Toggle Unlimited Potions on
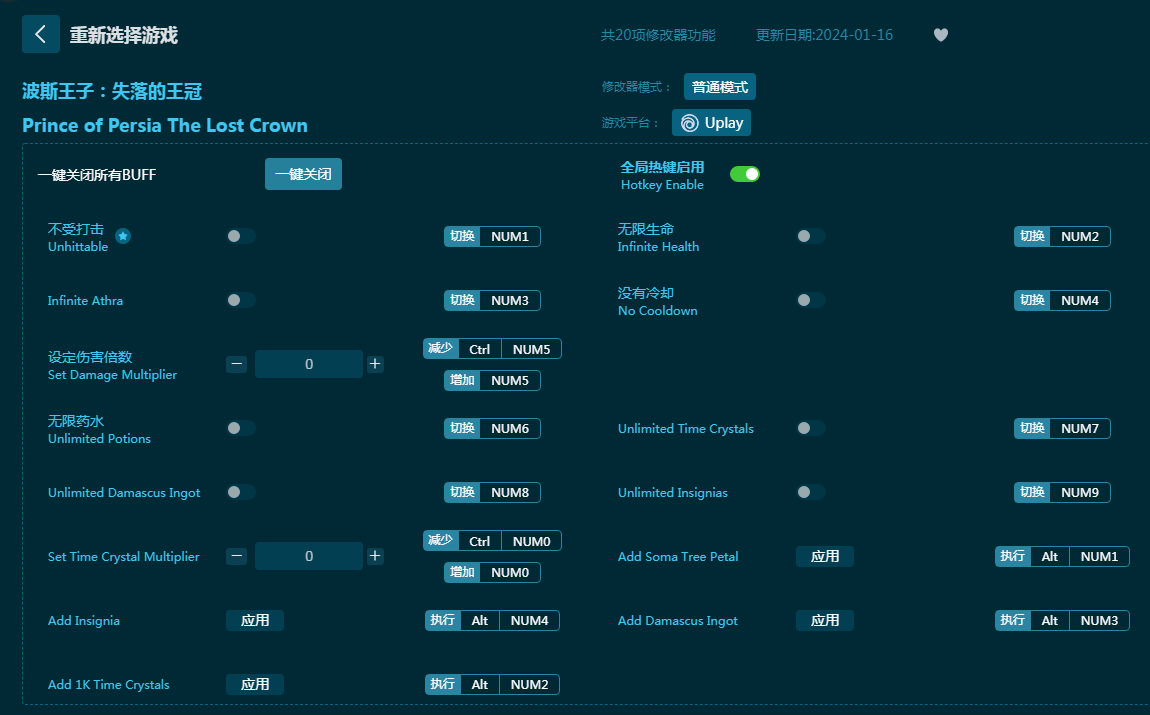Screen dimensions: 1150x715 [x=241, y=428]
